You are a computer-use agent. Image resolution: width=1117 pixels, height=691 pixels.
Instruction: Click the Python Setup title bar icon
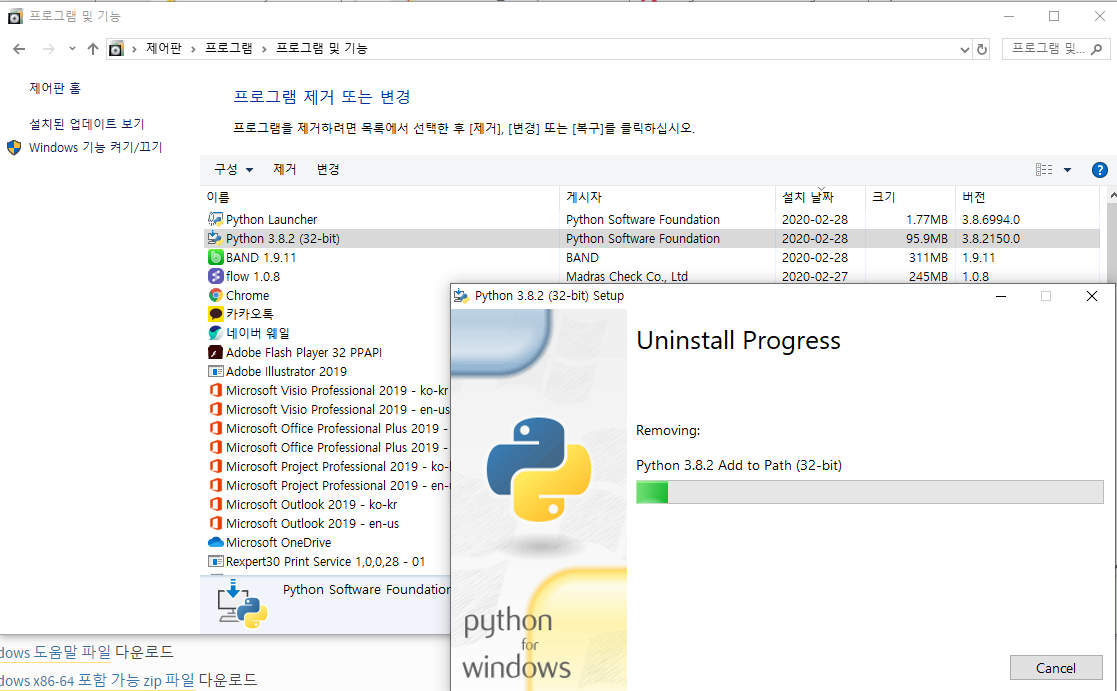[461, 296]
